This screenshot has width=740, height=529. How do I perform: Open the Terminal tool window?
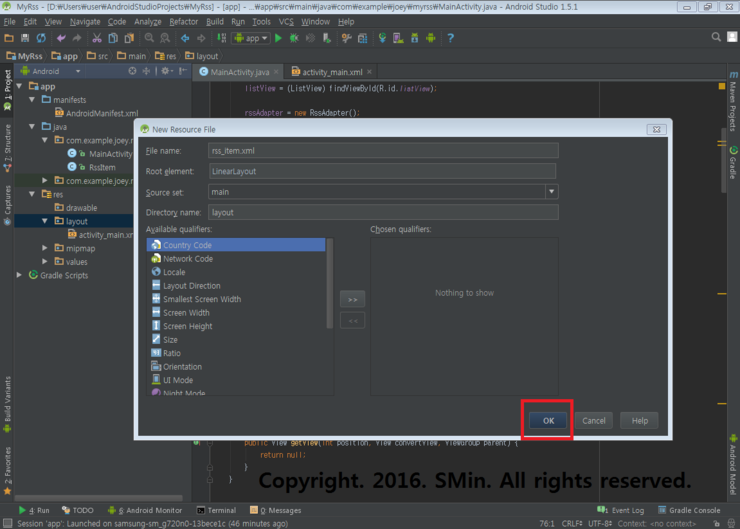(216, 510)
